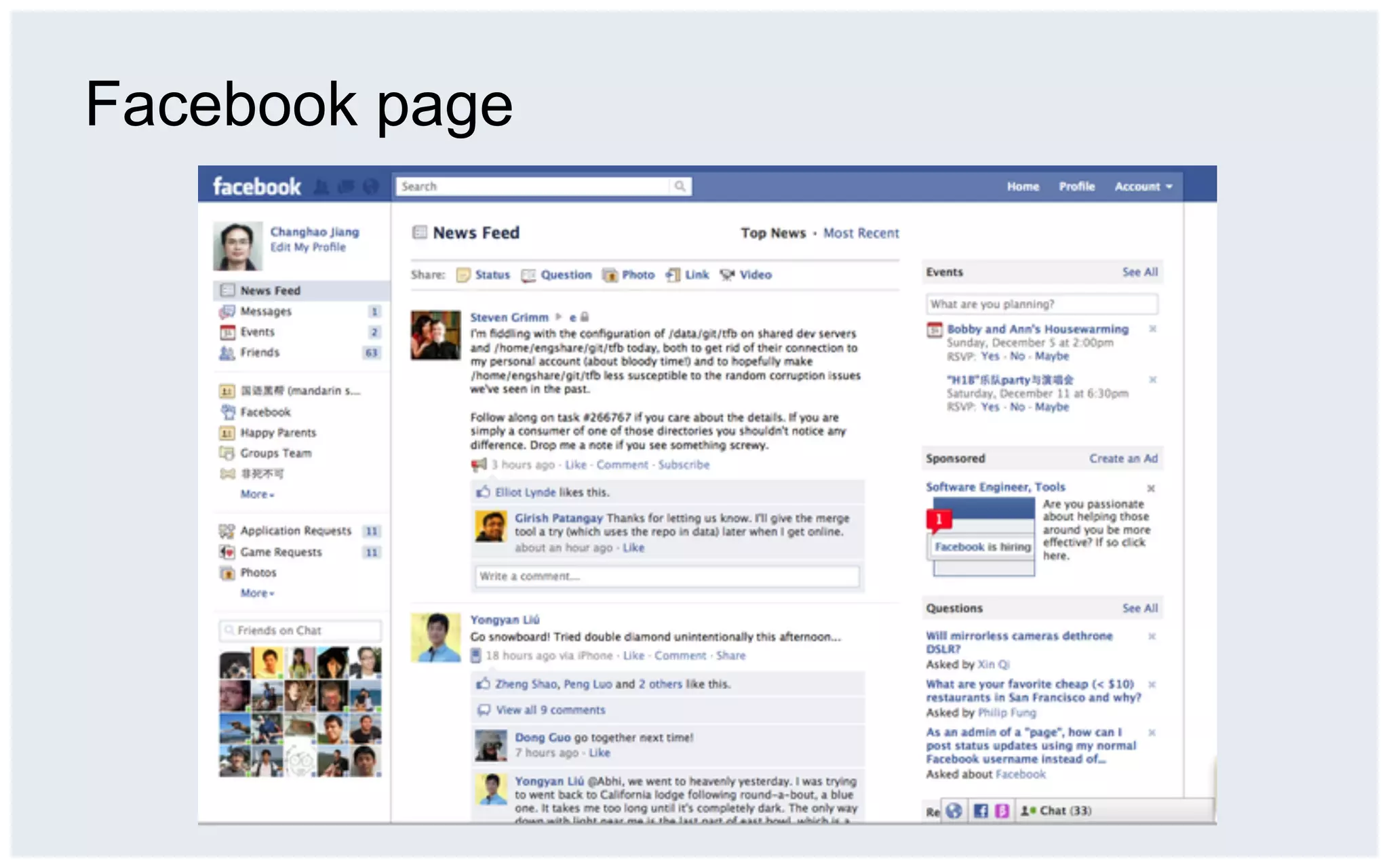Click the Friends on Chat search field
Screen dimensions: 1389x868
point(300,631)
